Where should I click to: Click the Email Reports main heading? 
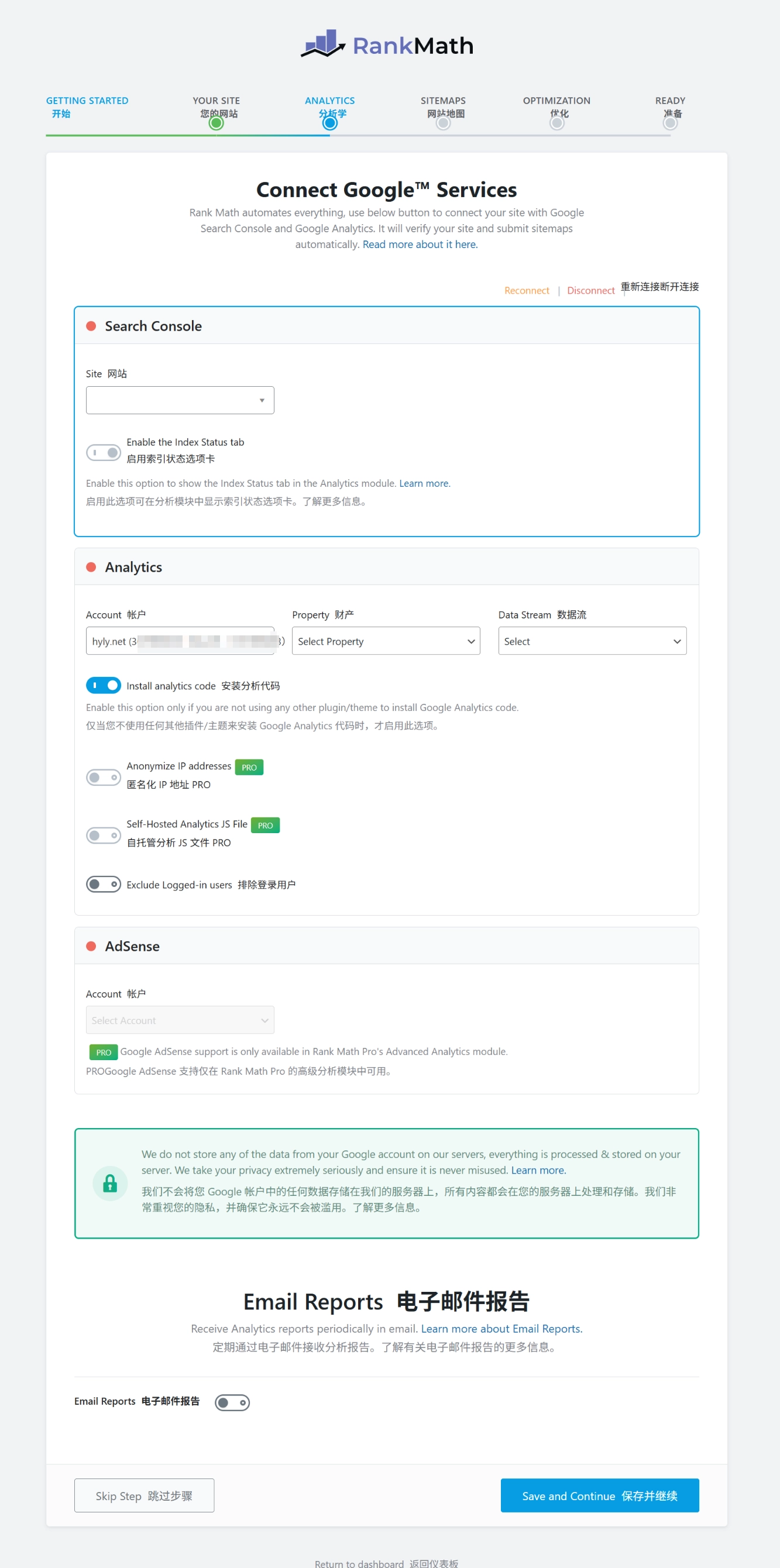pyautogui.click(x=387, y=1301)
